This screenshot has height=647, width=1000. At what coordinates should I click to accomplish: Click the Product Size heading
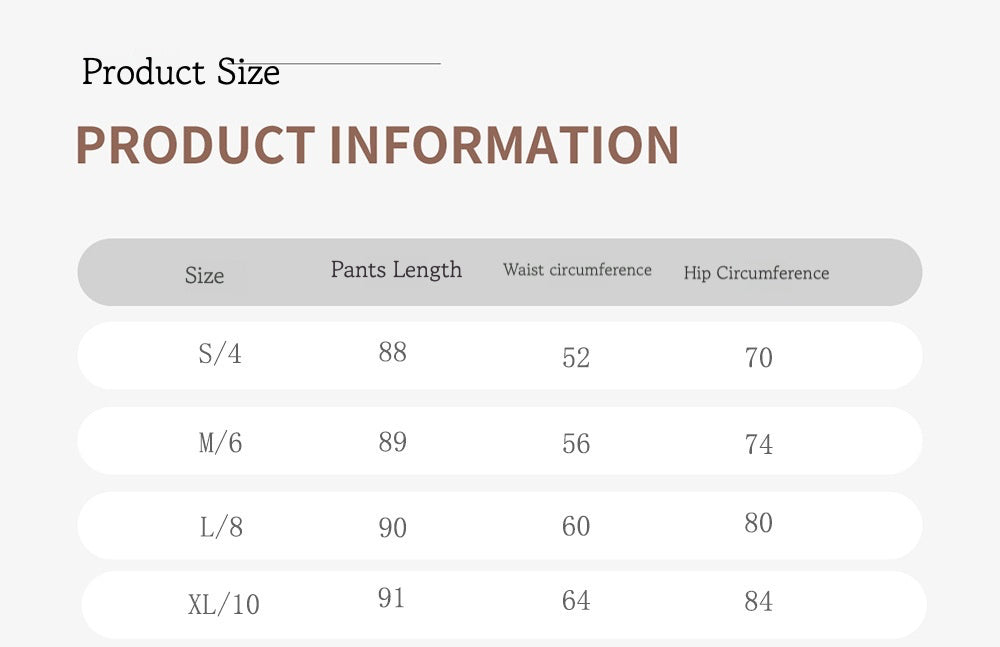[181, 72]
